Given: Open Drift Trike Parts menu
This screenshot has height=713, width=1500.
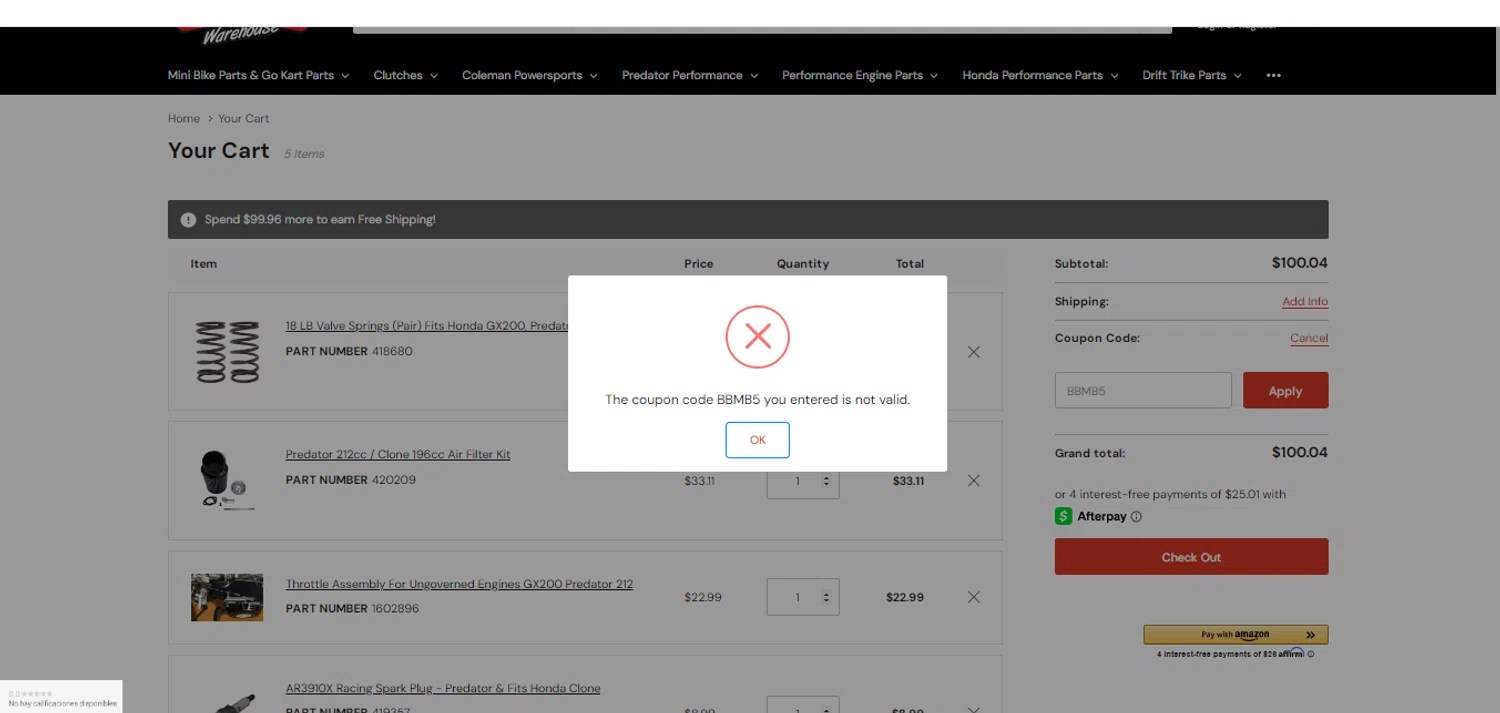Looking at the screenshot, I should (x=1184, y=75).
